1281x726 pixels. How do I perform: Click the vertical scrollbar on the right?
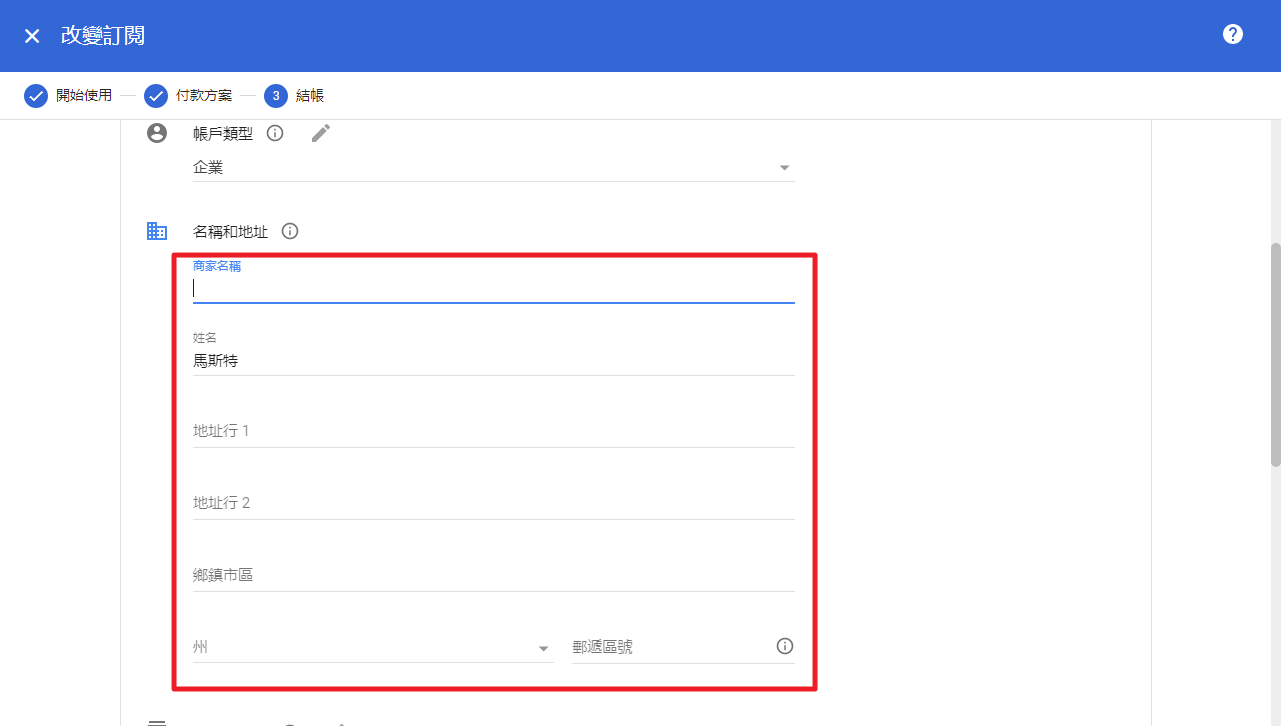coord(1275,355)
